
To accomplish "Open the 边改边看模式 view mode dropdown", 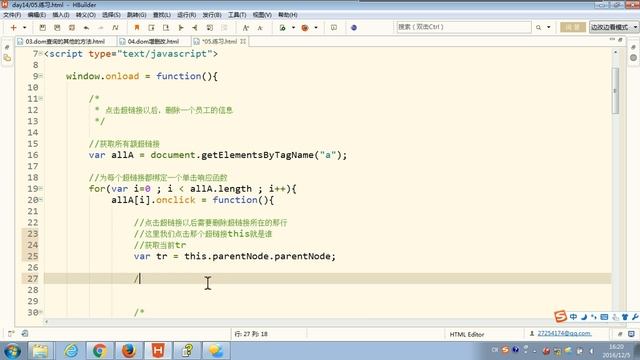I will click(613, 27).
